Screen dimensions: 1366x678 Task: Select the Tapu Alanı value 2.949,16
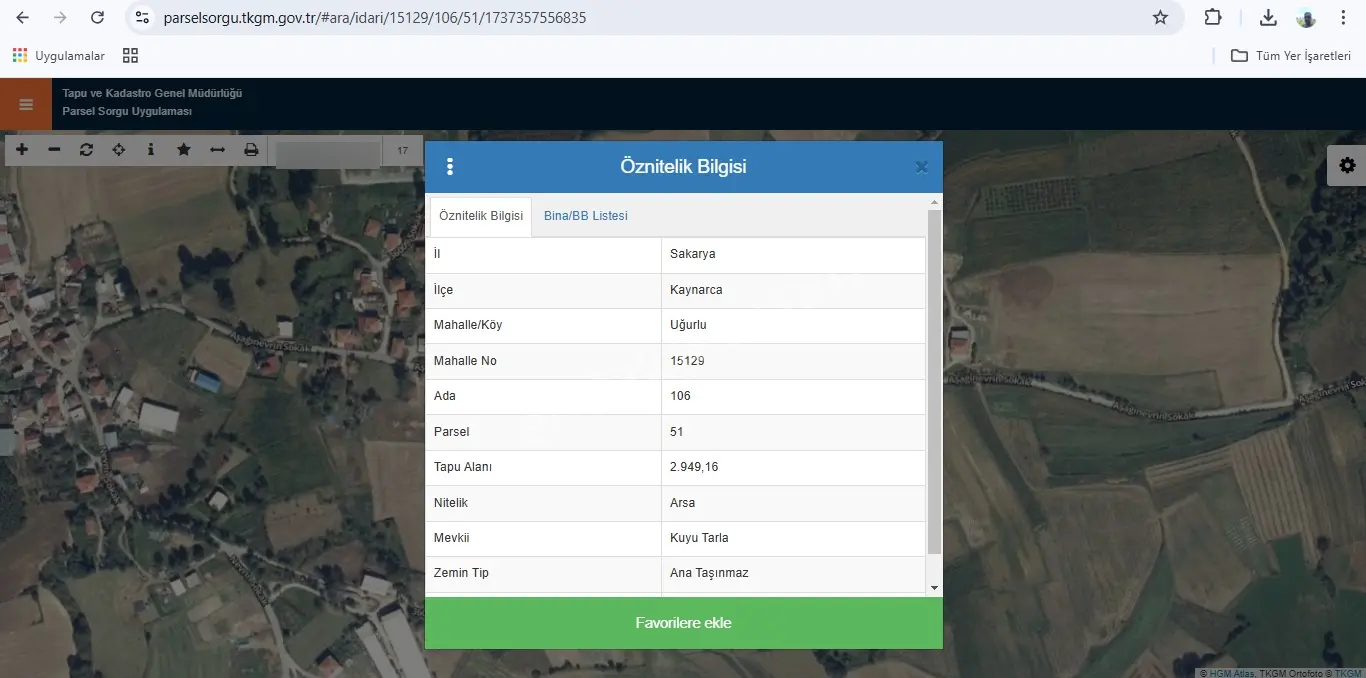coord(793,467)
